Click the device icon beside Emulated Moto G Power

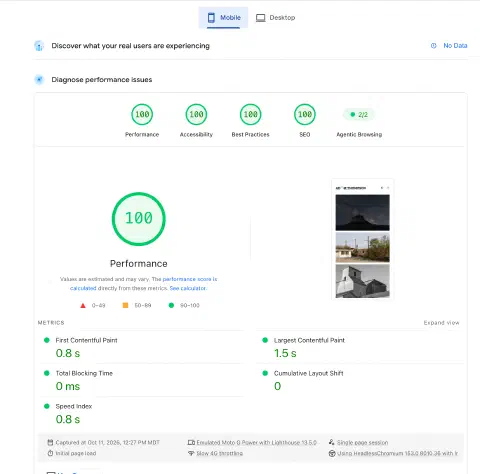(191, 443)
